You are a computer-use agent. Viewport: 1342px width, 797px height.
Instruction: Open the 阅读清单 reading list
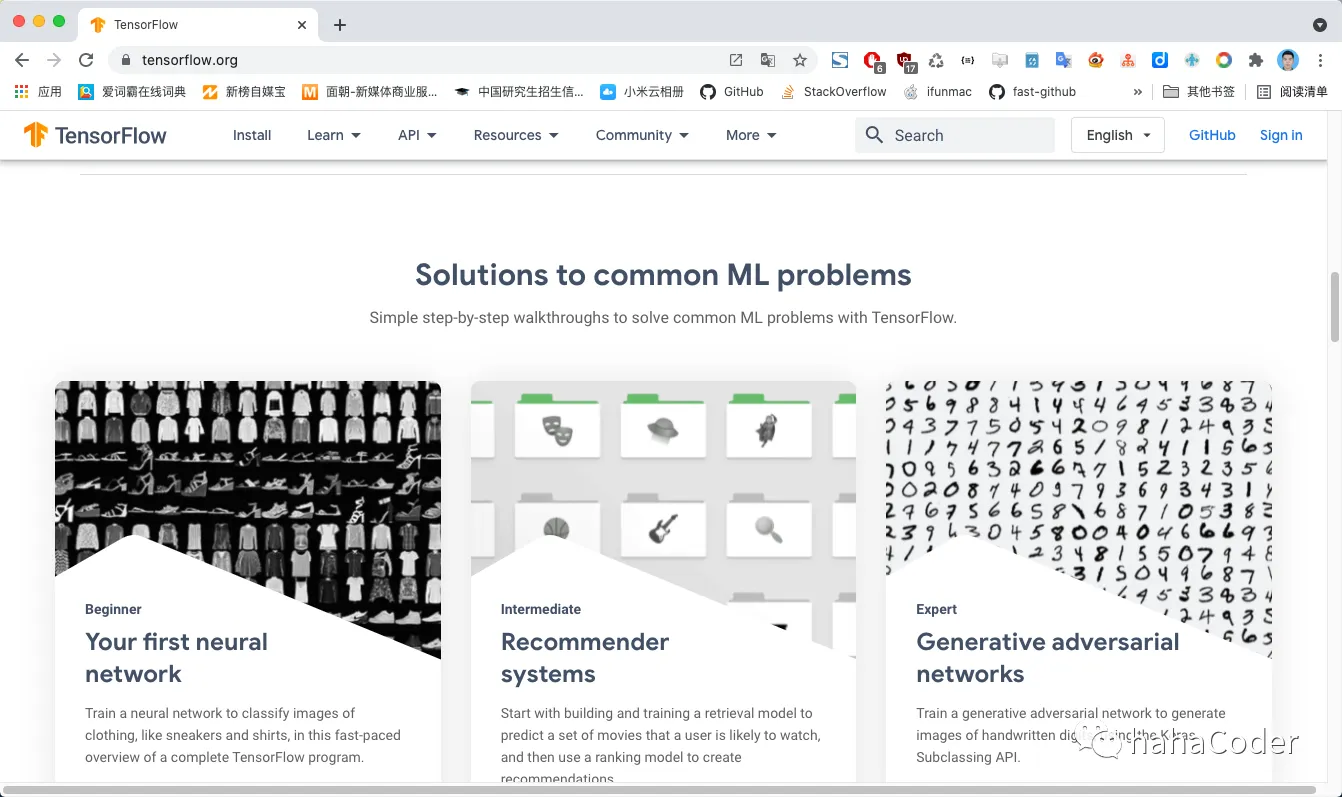pyautogui.click(x=1292, y=91)
